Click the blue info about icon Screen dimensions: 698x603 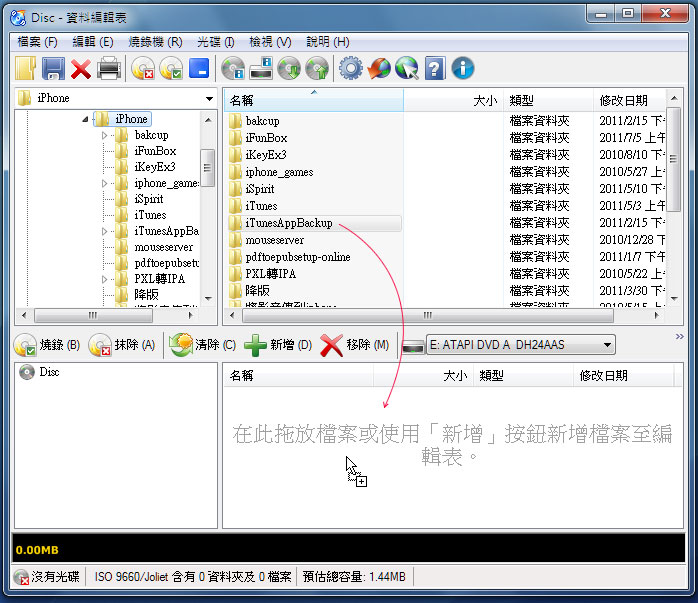point(463,69)
